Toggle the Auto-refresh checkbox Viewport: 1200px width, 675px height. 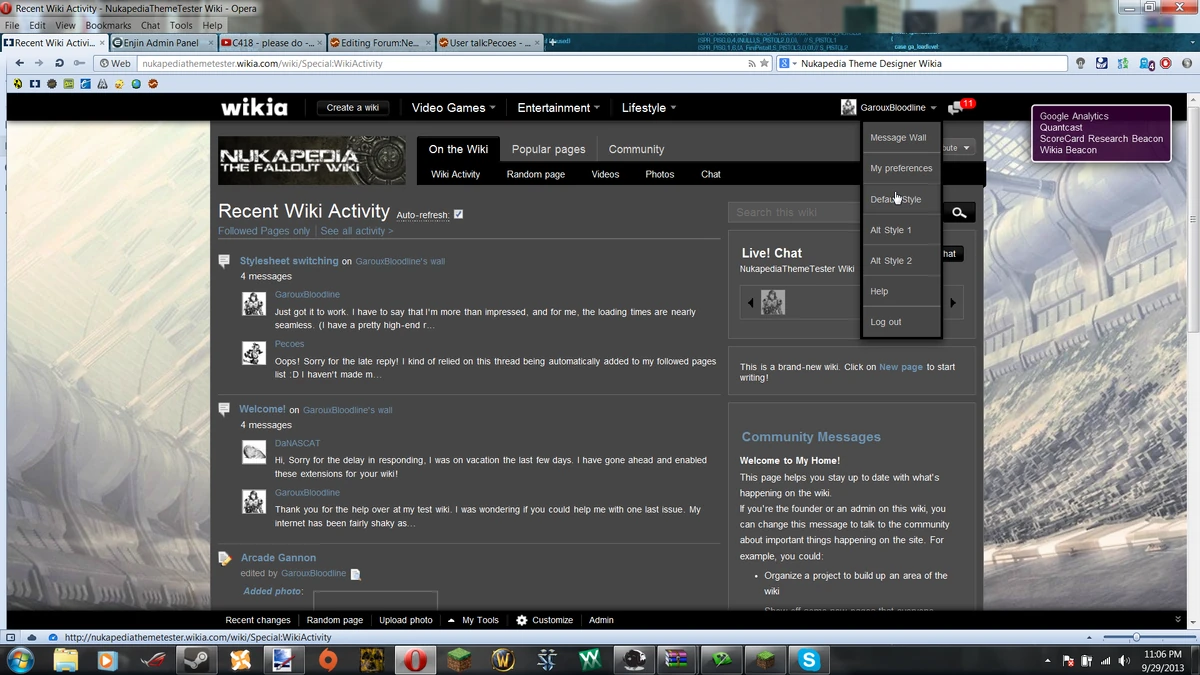pos(457,213)
